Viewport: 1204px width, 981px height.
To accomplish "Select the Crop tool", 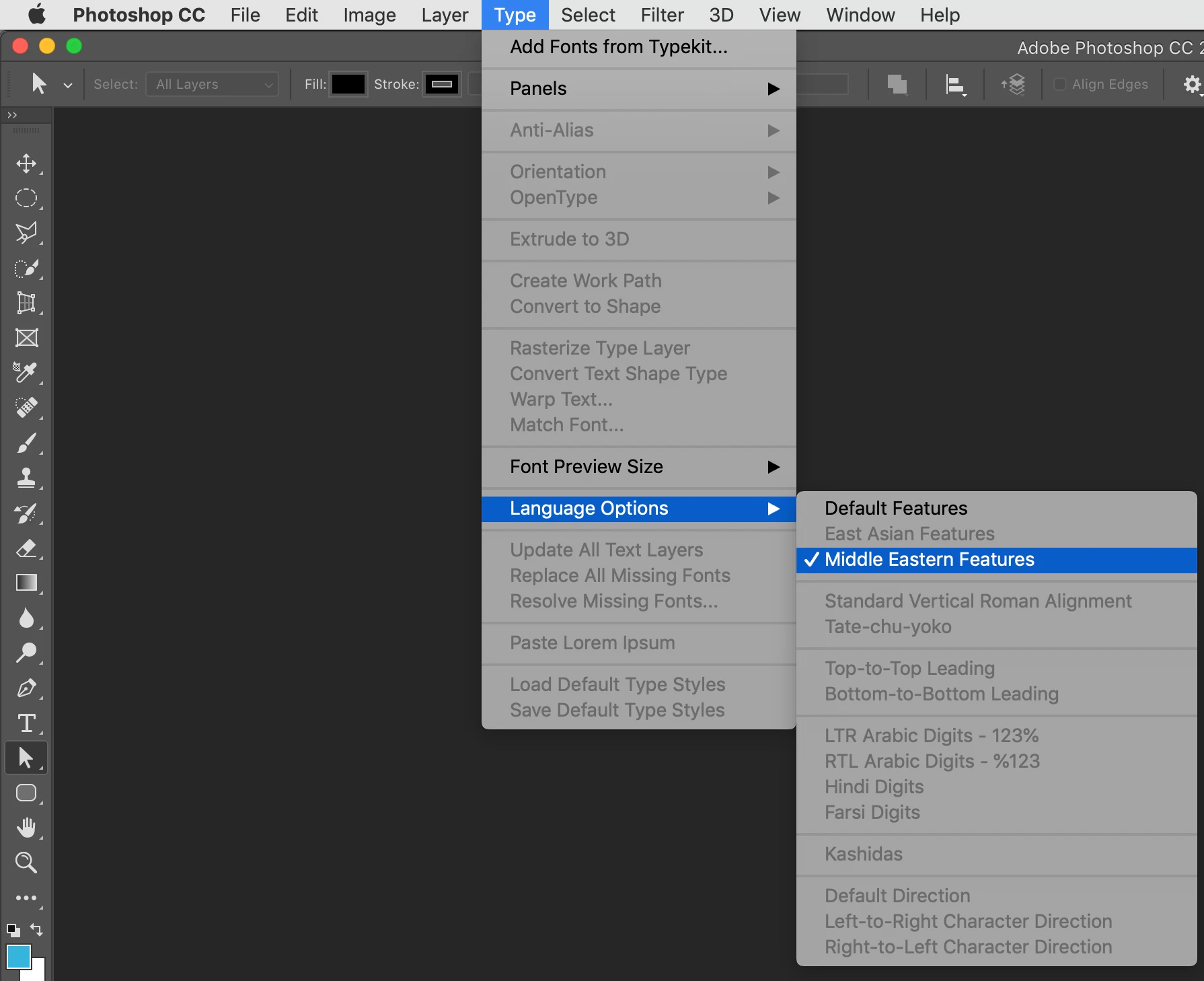I will tap(26, 303).
